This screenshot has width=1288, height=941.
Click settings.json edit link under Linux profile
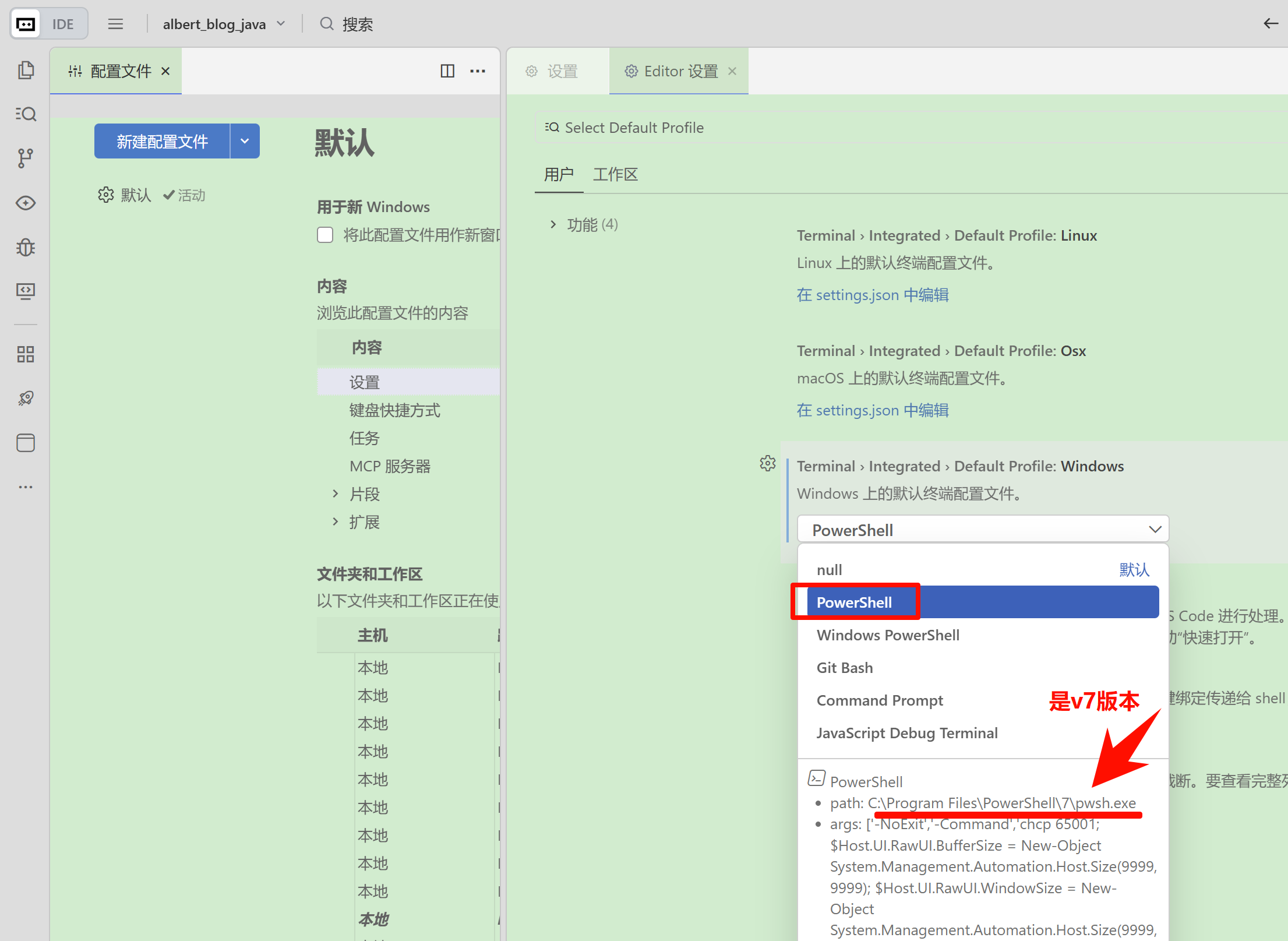(872, 295)
